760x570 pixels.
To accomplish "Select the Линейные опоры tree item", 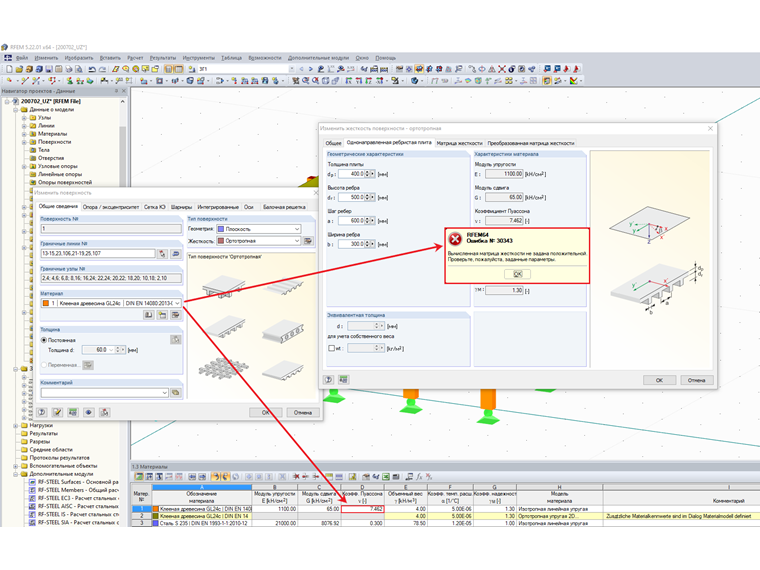I will pyautogui.click(x=60, y=174).
